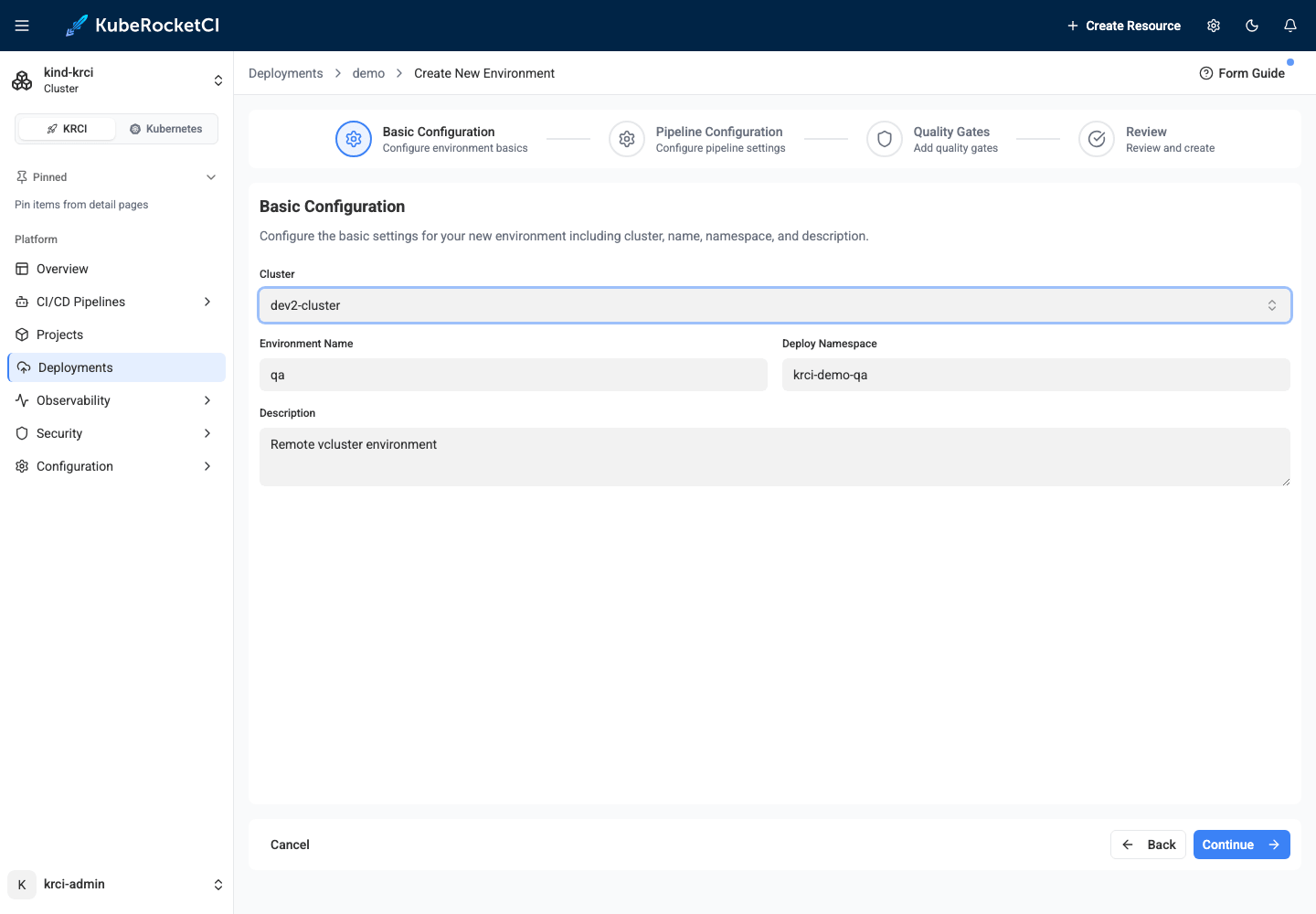Collapse the Pinned section chevron
This screenshot has width=1316, height=914.
(211, 177)
